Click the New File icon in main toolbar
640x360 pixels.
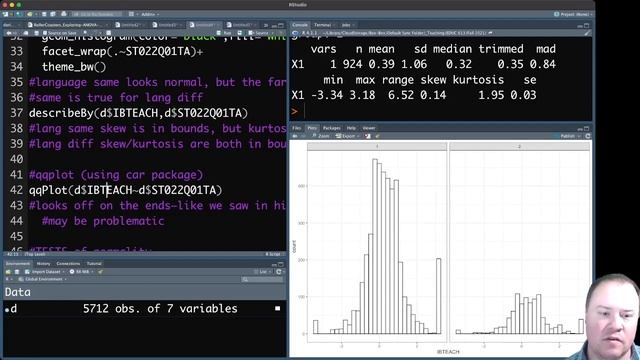6,14
